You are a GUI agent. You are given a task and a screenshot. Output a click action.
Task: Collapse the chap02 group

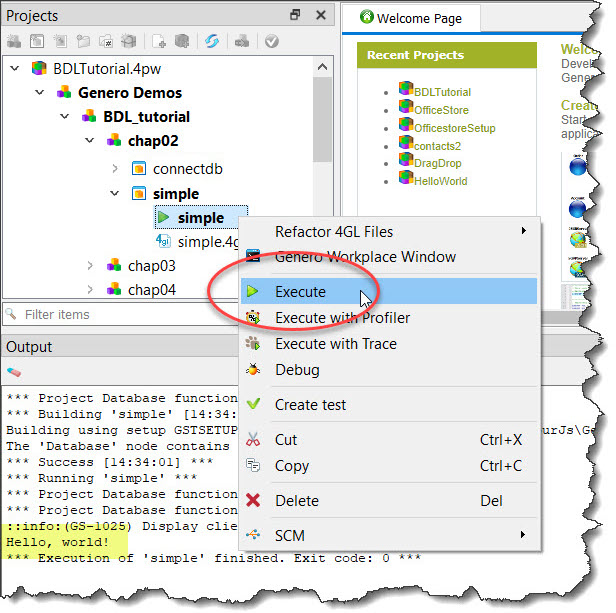point(90,140)
